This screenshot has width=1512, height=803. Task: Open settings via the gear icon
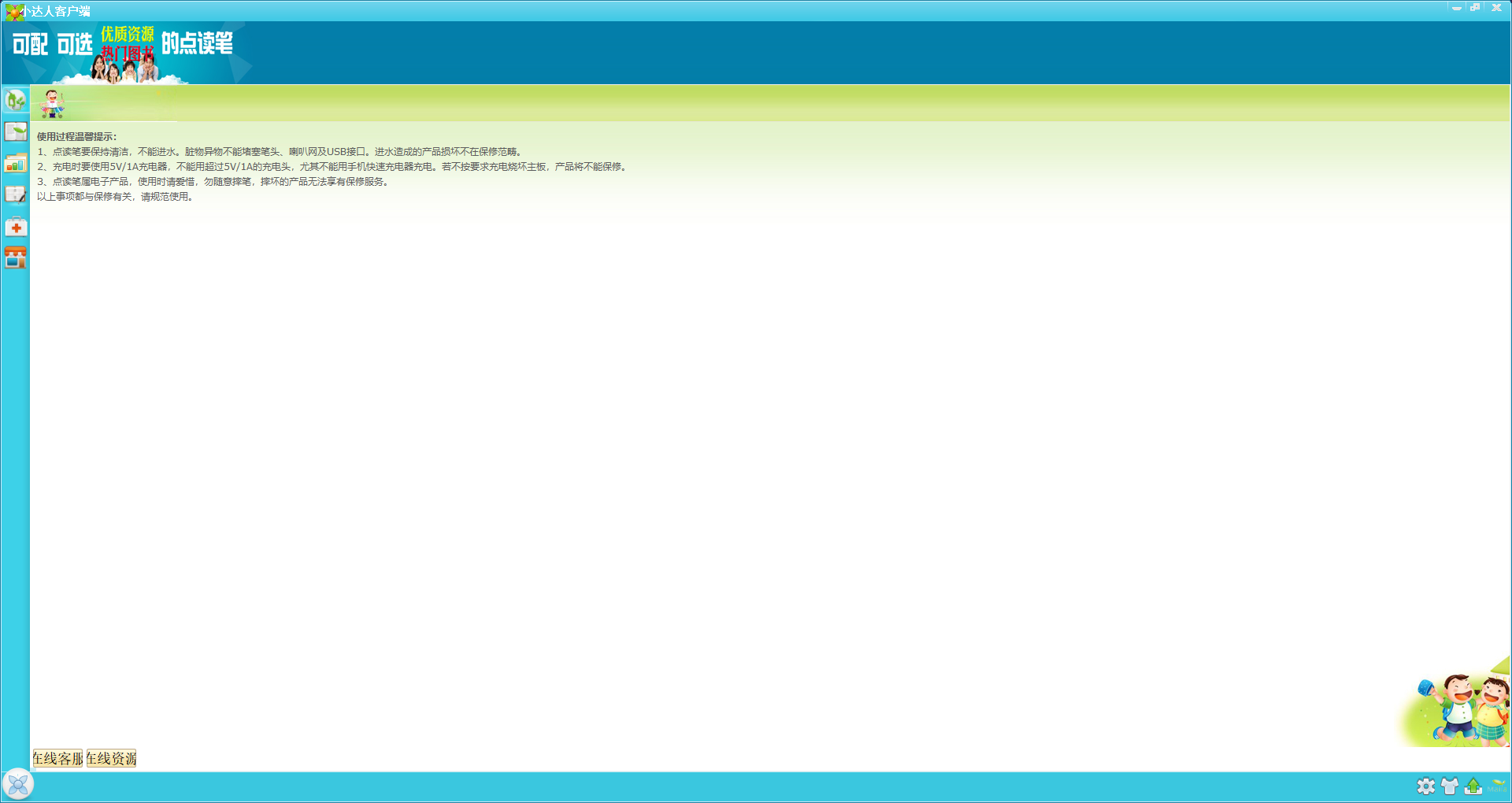pos(1427,786)
